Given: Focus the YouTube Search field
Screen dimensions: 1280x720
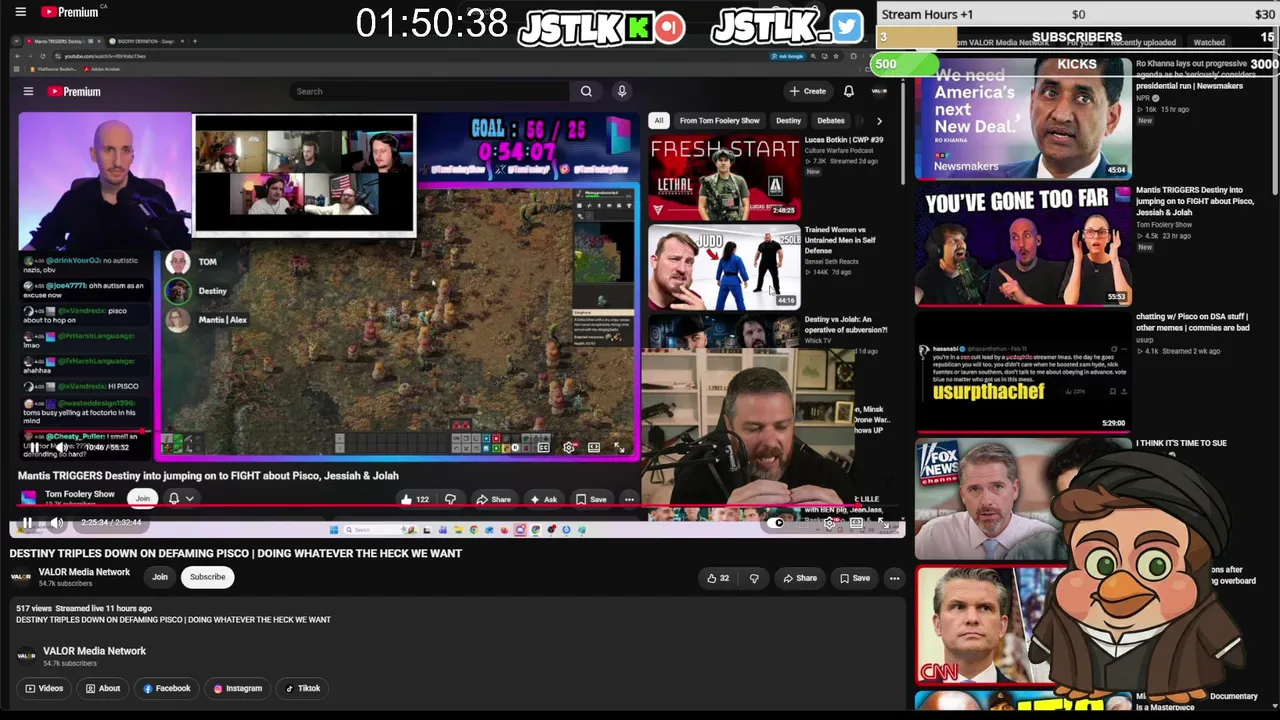Looking at the screenshot, I should [x=430, y=91].
